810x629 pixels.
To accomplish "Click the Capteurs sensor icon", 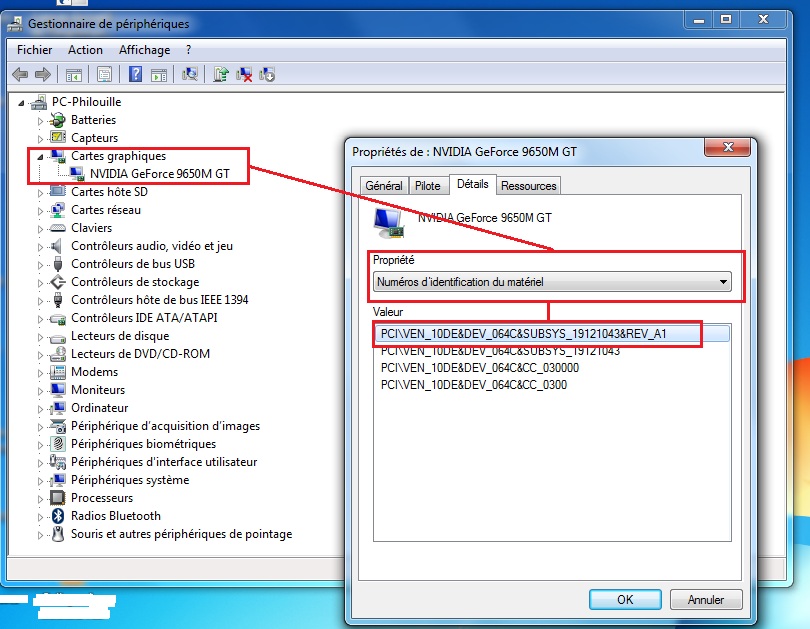I will click(x=57, y=137).
